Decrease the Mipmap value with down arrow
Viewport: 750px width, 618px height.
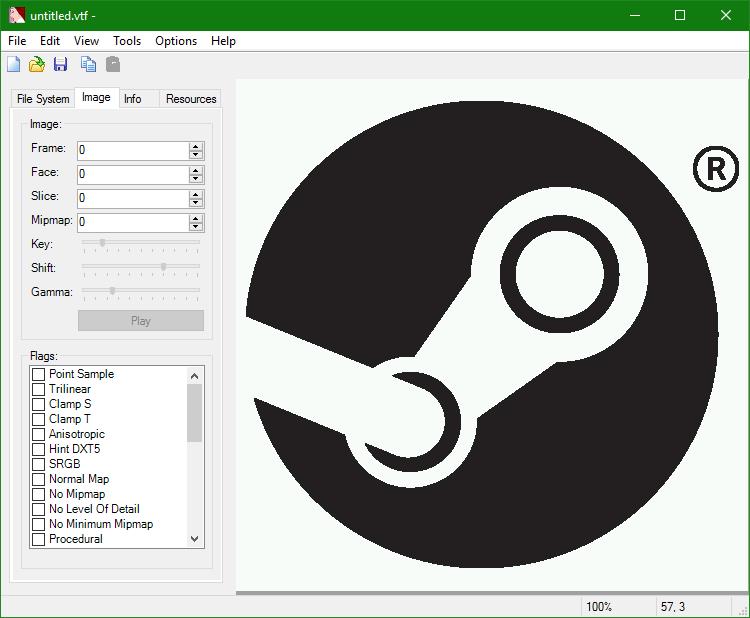196,226
